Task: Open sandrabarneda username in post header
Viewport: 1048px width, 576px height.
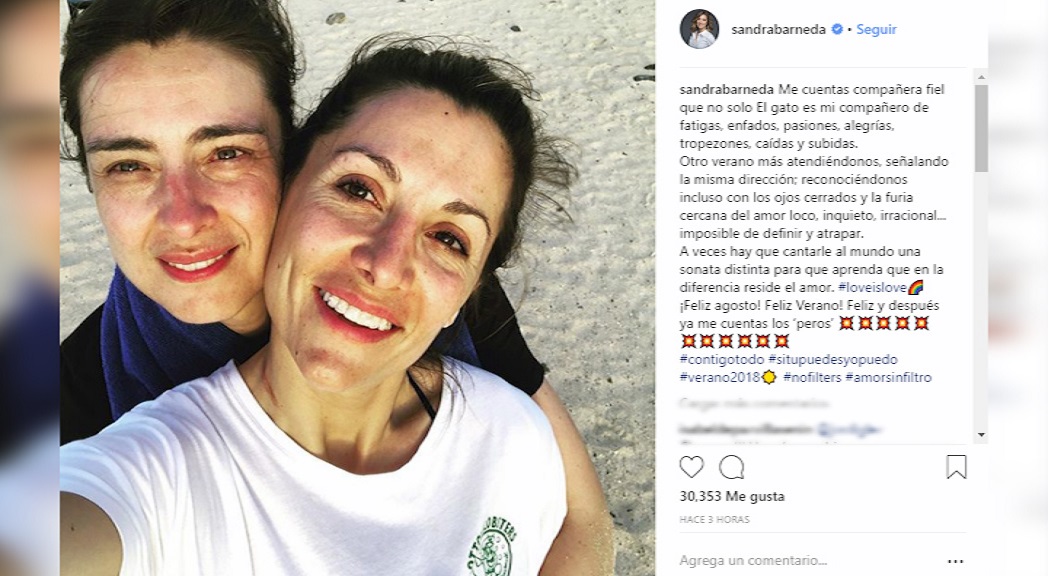Action: click(x=779, y=29)
